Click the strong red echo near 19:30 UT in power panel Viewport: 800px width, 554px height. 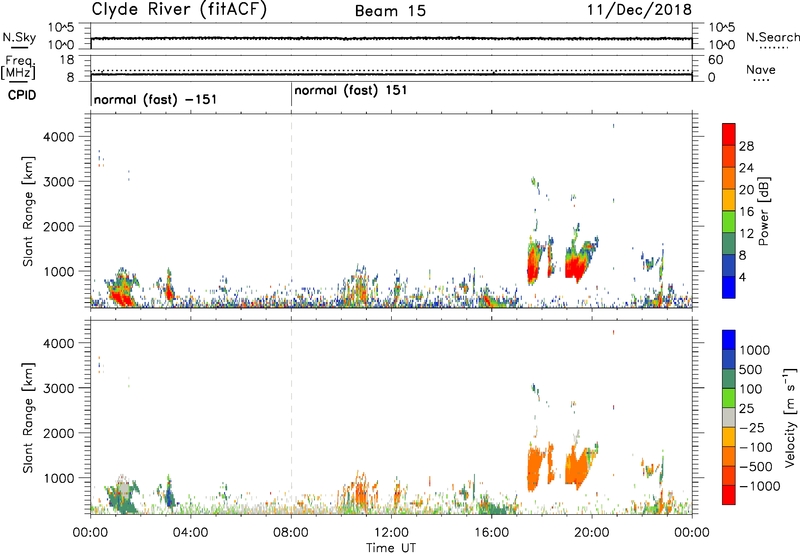(x=577, y=266)
